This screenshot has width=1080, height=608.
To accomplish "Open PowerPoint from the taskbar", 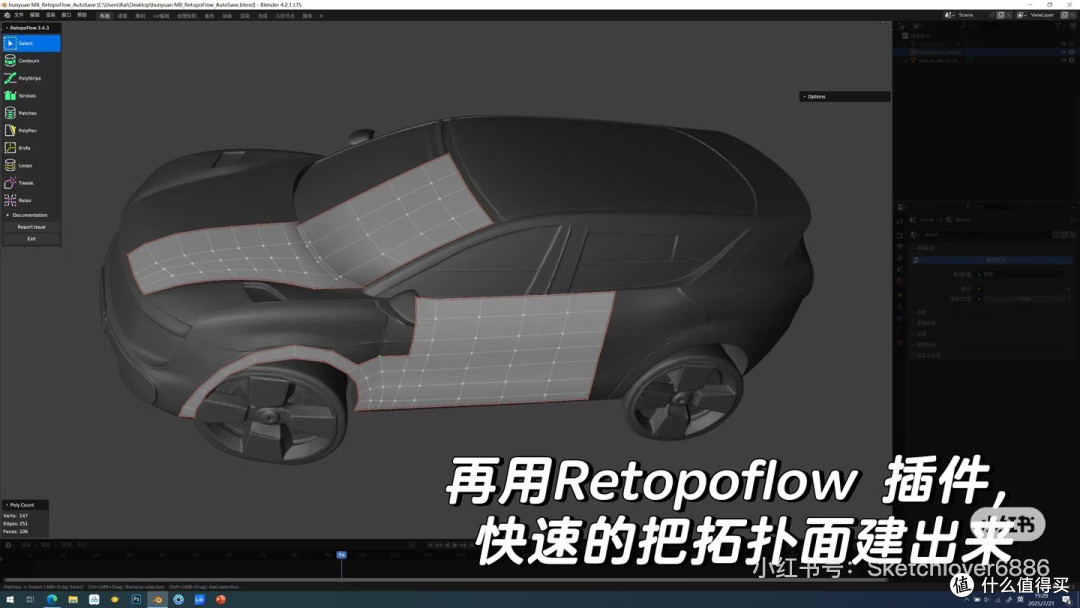I will (221, 600).
